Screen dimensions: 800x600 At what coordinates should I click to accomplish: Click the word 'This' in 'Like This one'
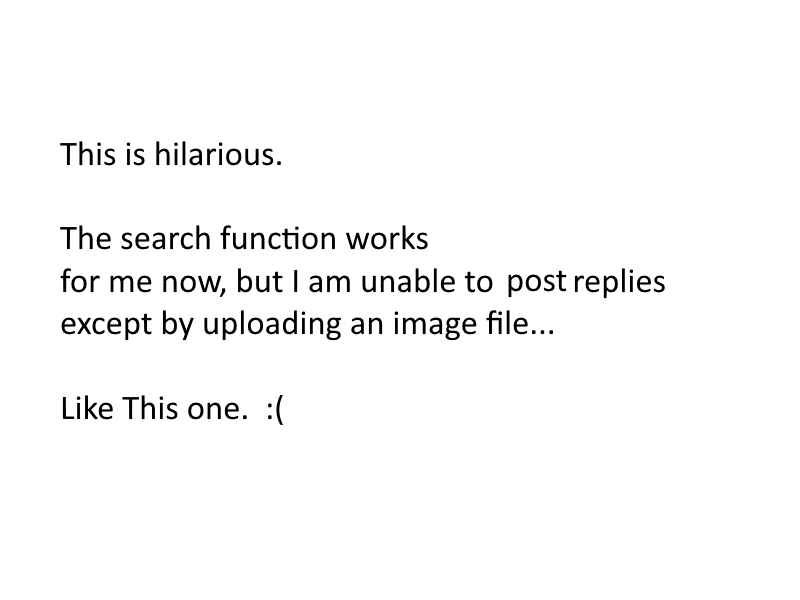coord(149,408)
